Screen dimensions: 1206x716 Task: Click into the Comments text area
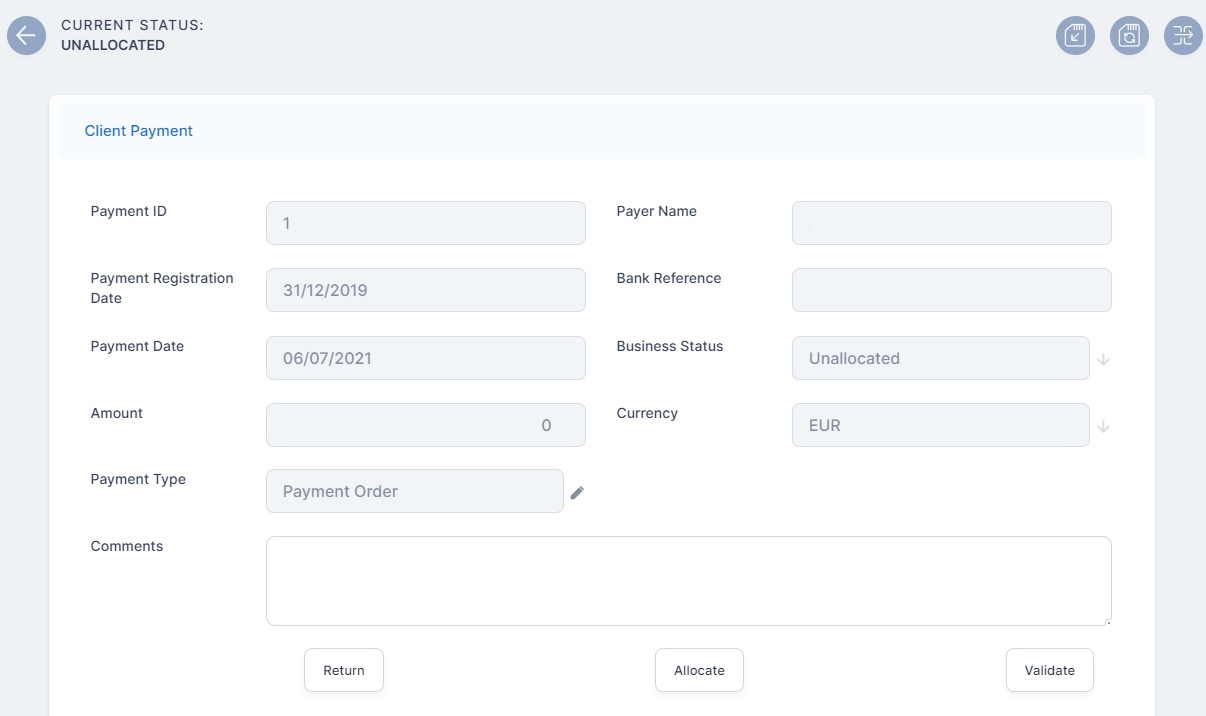point(688,581)
